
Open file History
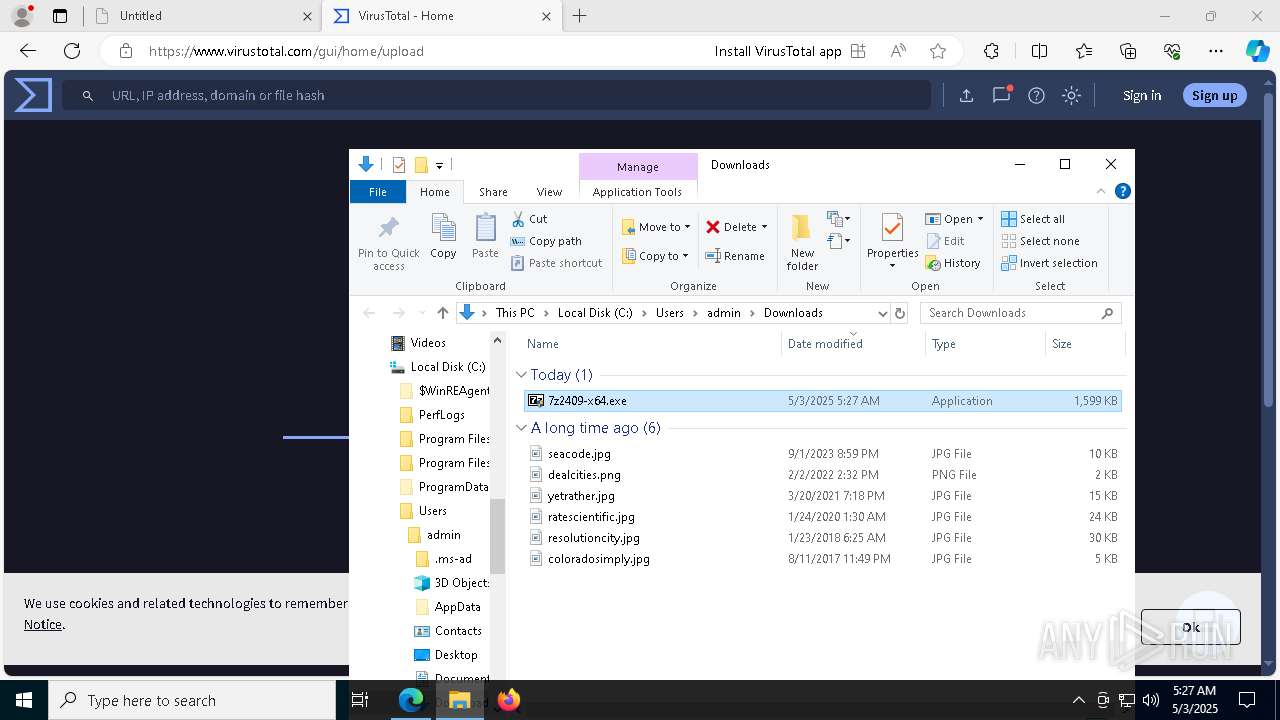(953, 263)
